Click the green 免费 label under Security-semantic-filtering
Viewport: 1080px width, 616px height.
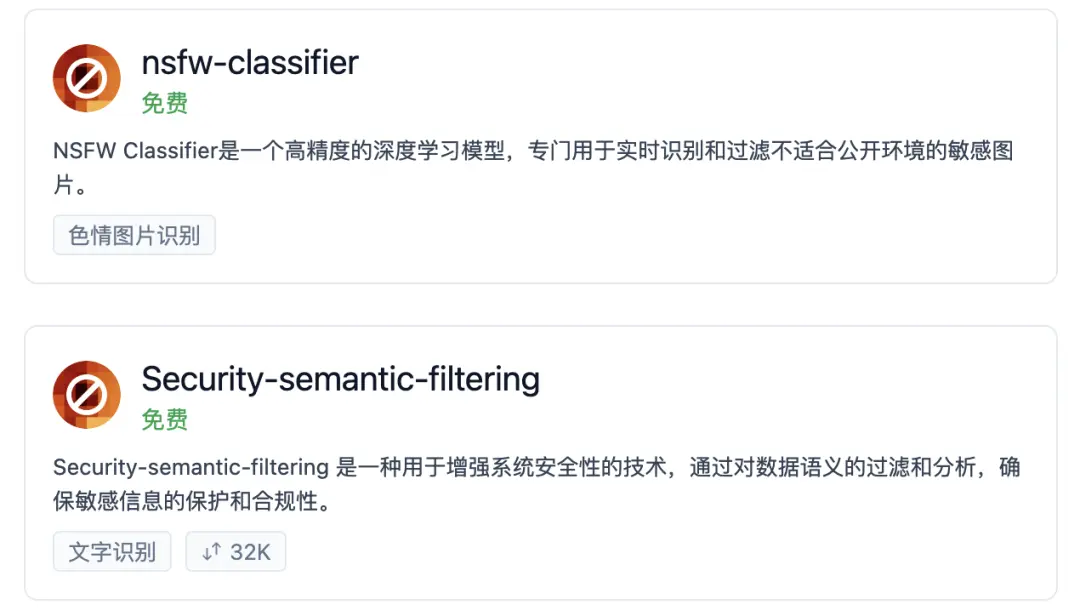(x=165, y=420)
